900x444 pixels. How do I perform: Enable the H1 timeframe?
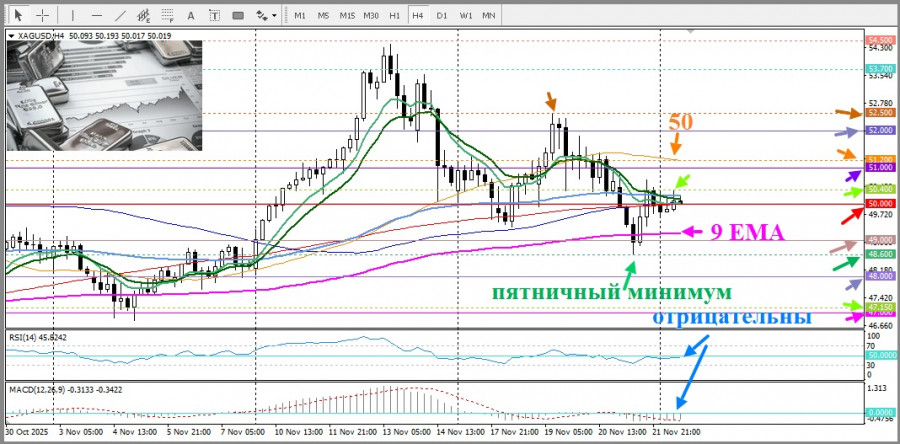395,15
